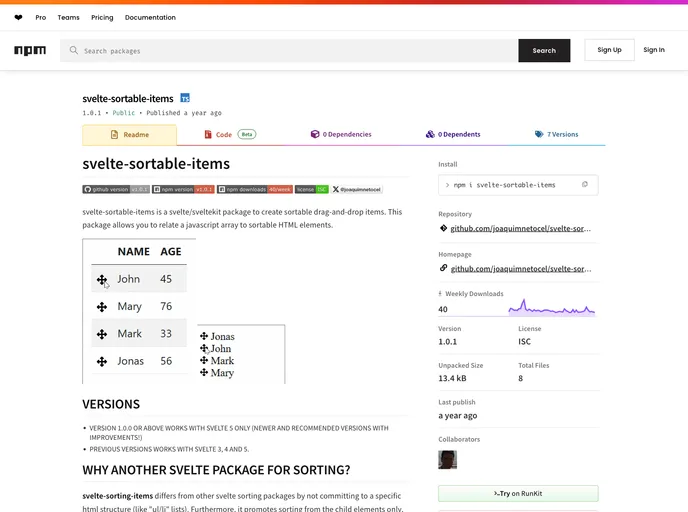Click the red Code file icon
The height and width of the screenshot is (512, 688).
[x=208, y=134]
